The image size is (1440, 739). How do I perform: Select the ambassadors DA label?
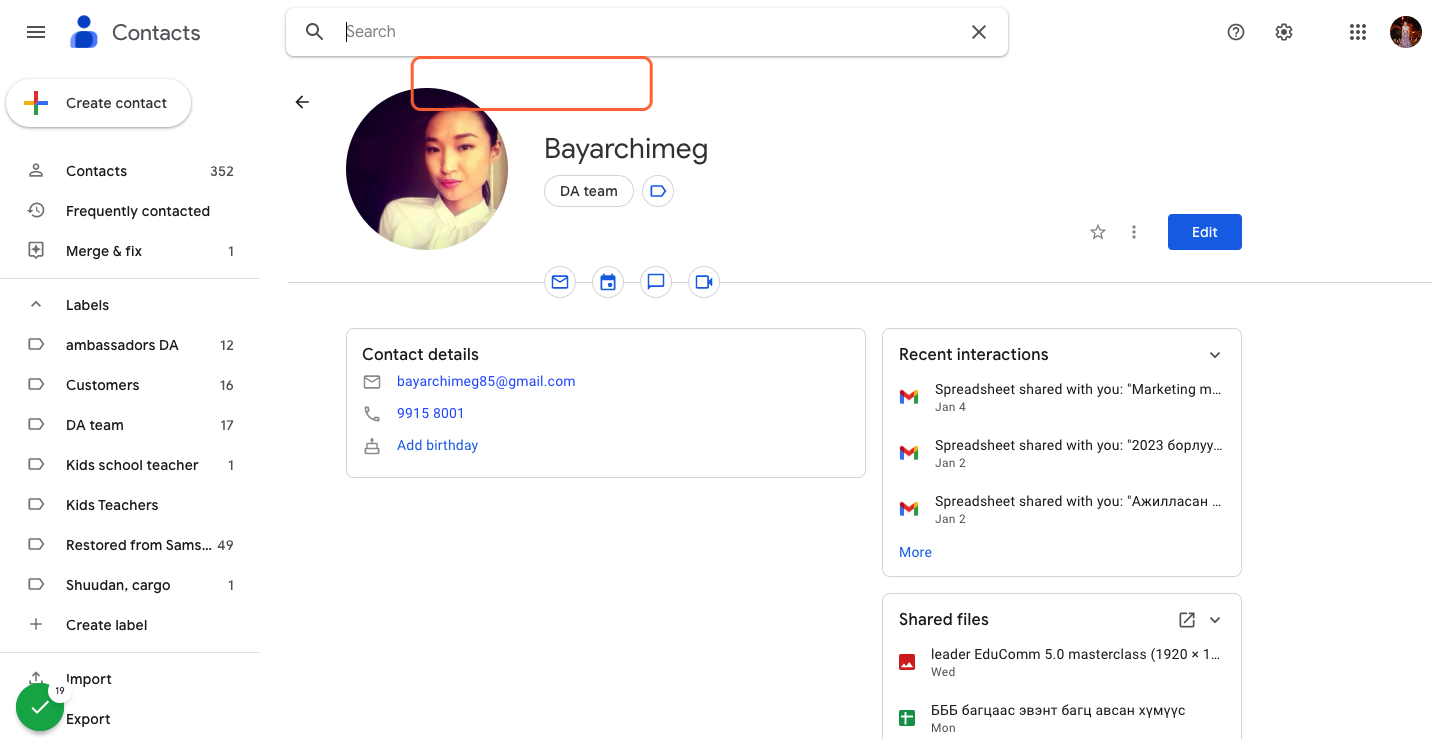tap(130, 345)
